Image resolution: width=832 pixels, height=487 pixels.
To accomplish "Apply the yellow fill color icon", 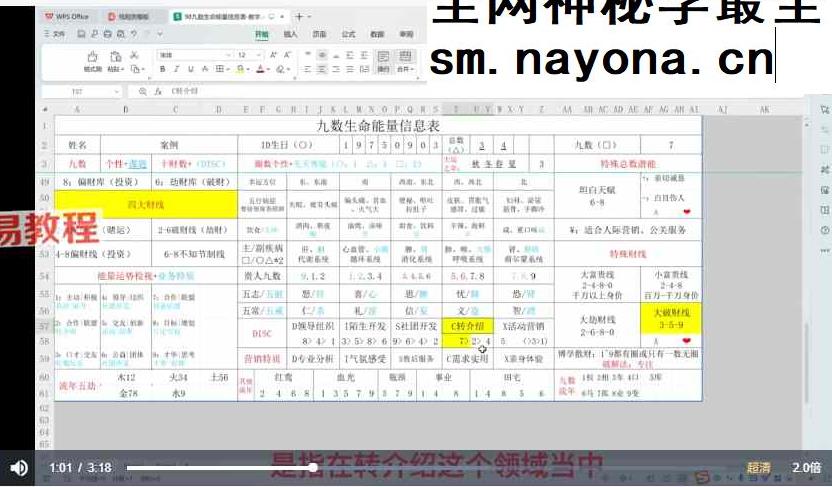I will [x=240, y=69].
